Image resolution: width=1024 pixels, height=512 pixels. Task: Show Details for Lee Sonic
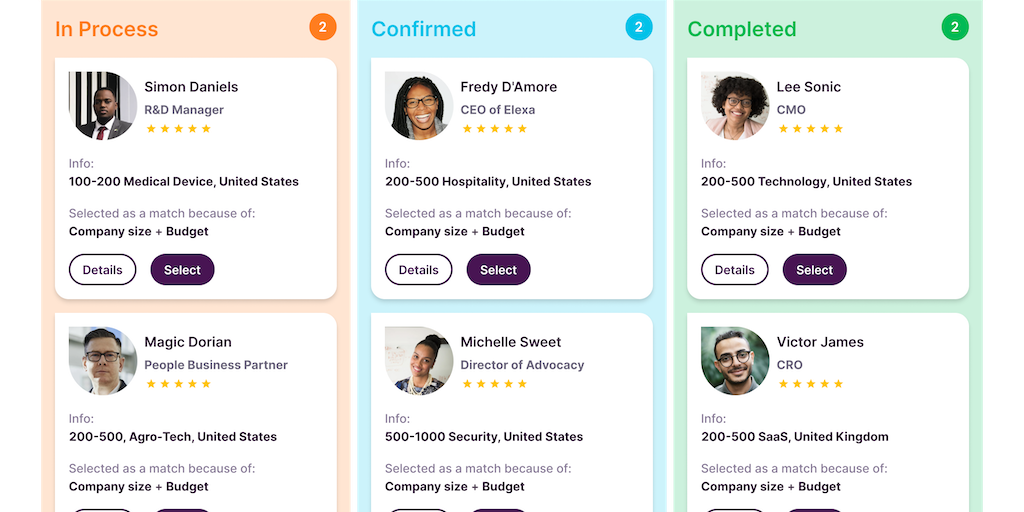734,270
